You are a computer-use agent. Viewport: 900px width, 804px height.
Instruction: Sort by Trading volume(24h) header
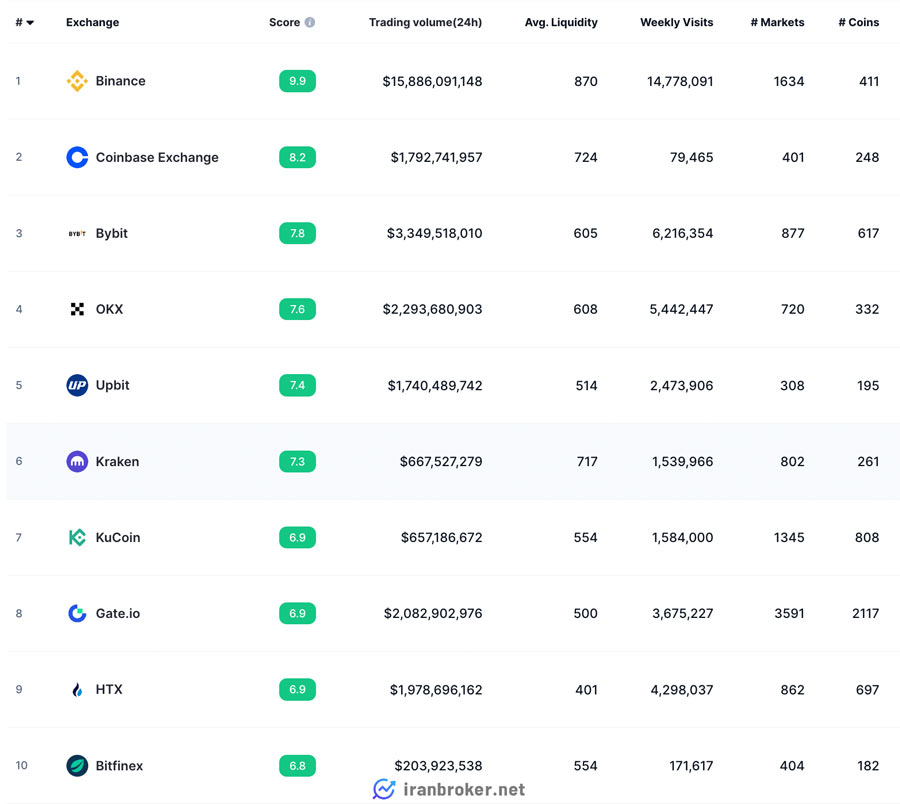pyautogui.click(x=425, y=22)
